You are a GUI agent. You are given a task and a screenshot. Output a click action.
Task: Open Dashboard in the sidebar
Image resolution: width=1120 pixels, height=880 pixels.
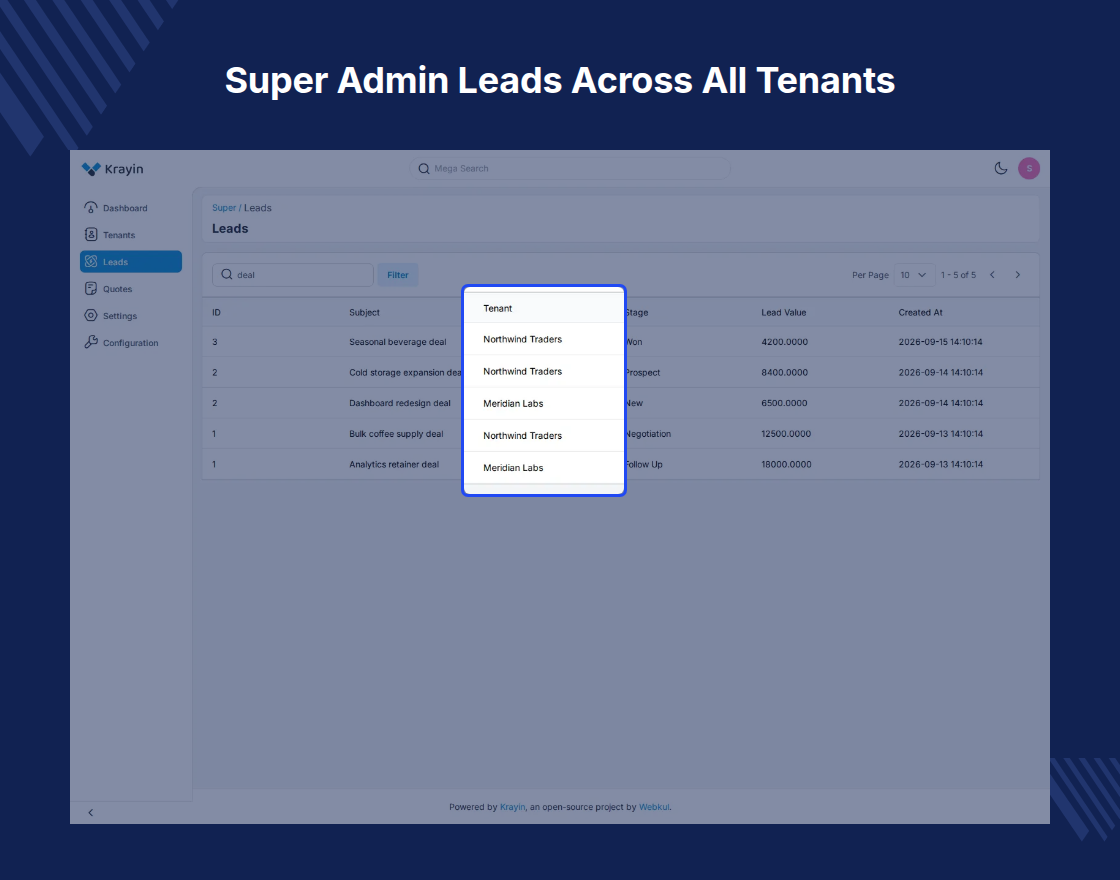click(131, 208)
